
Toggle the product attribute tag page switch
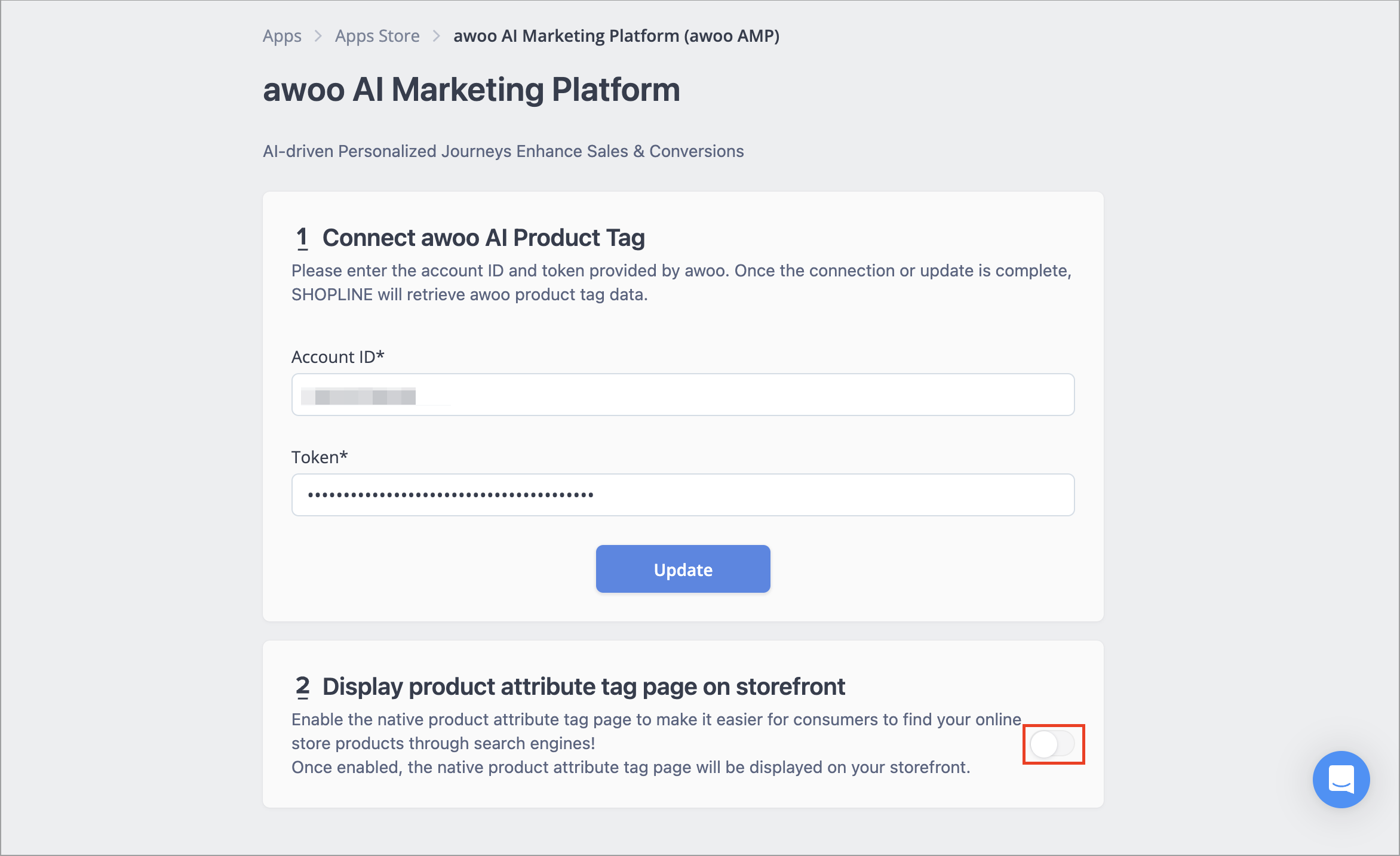pyautogui.click(x=1052, y=744)
